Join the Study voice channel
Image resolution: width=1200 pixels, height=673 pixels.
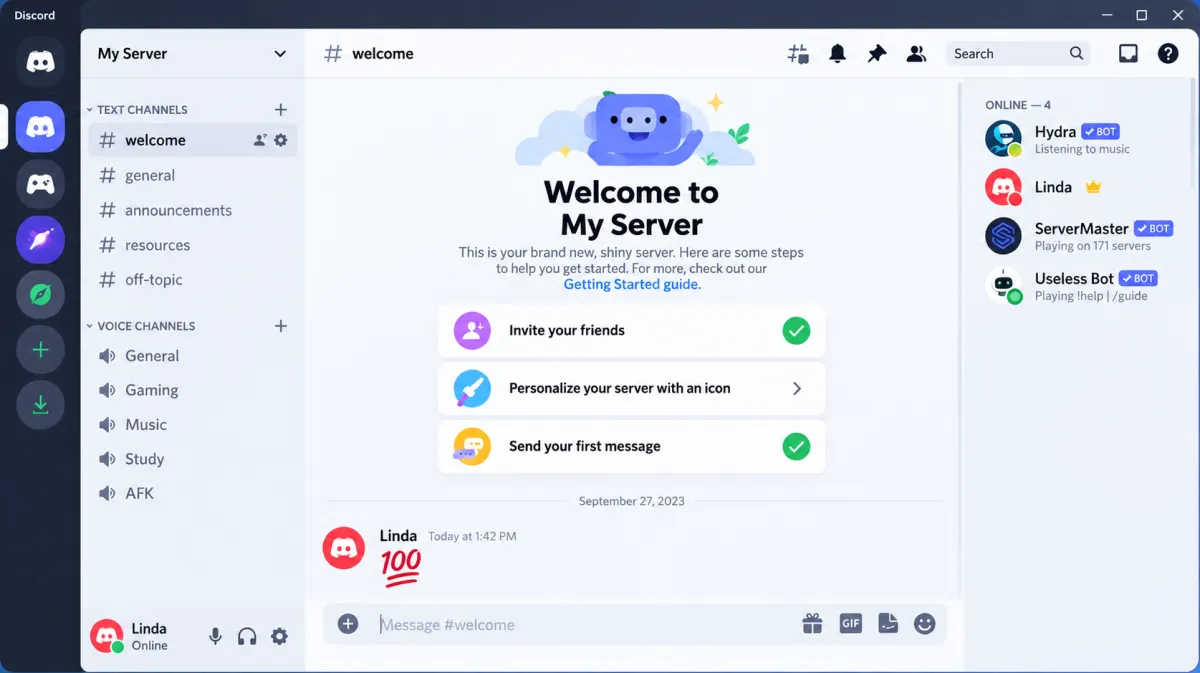click(193, 459)
